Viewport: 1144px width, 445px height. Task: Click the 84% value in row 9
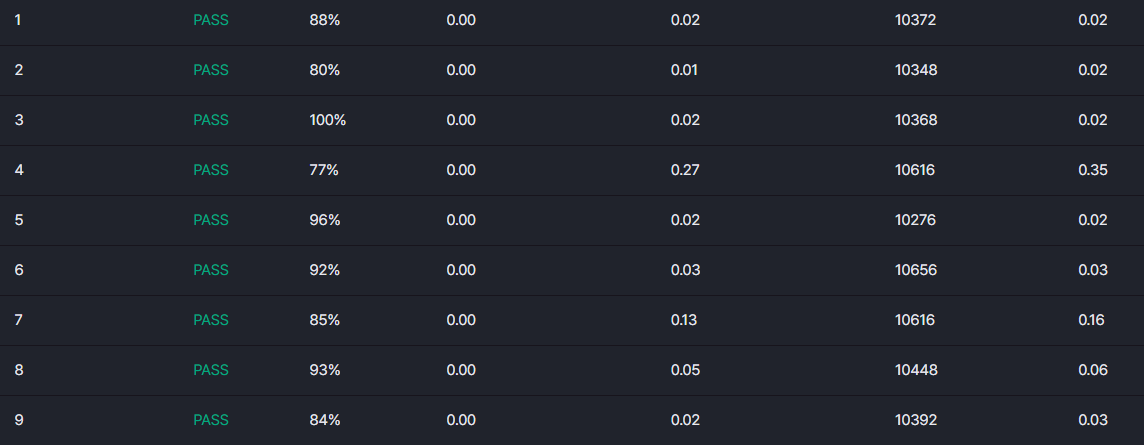325,420
